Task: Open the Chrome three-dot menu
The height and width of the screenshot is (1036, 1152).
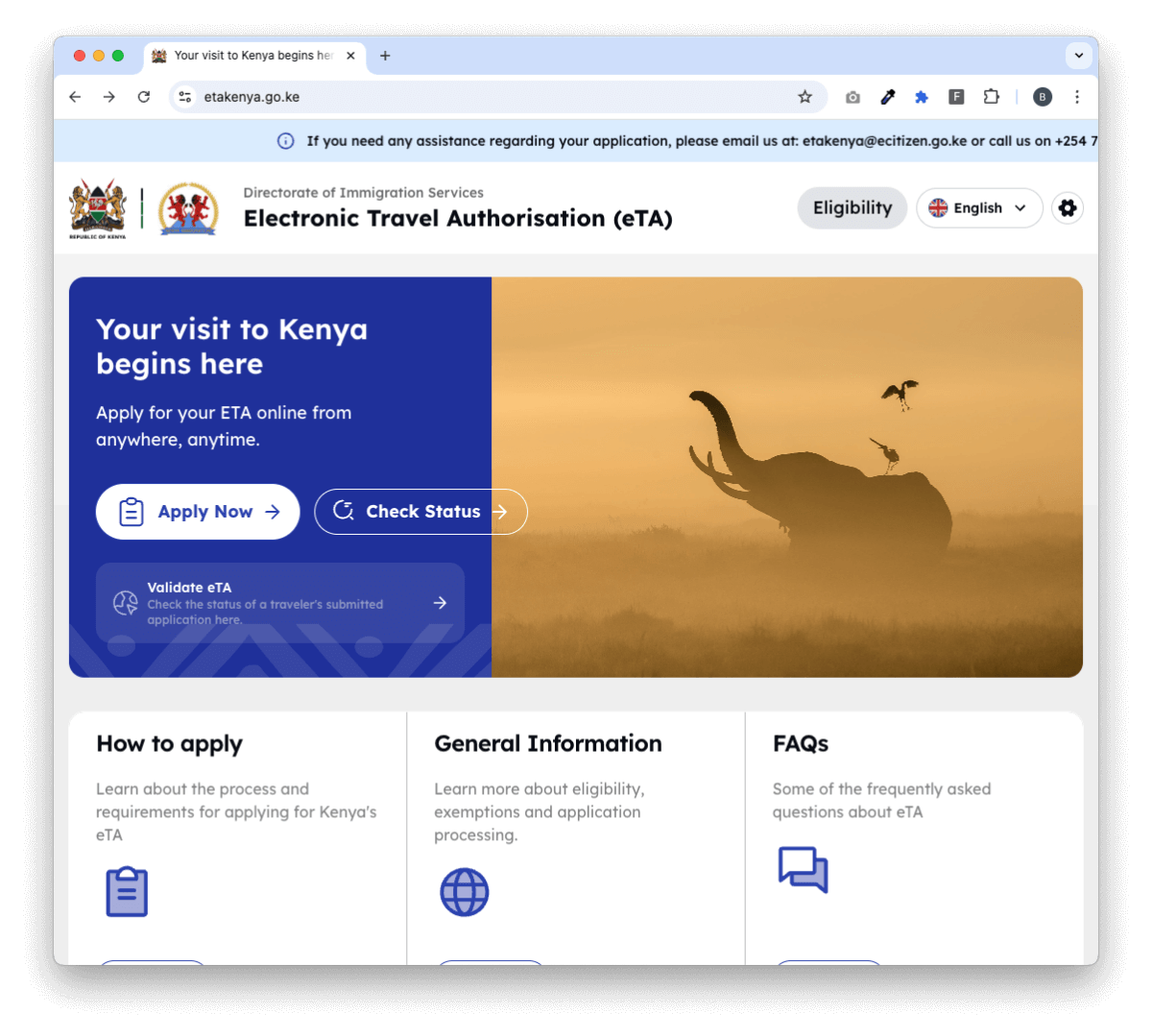Action: tap(1077, 97)
